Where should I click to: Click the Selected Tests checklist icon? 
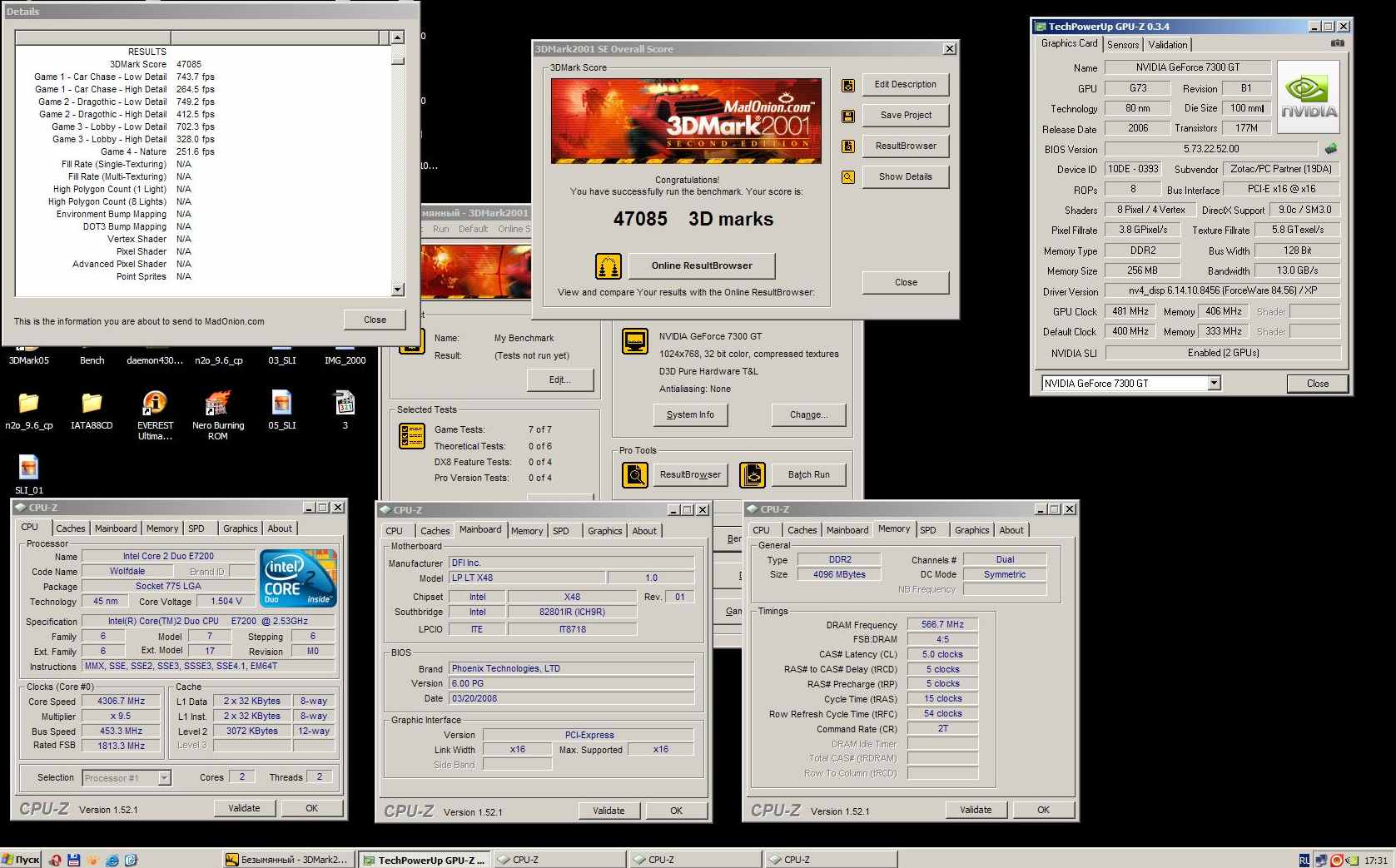(412, 436)
